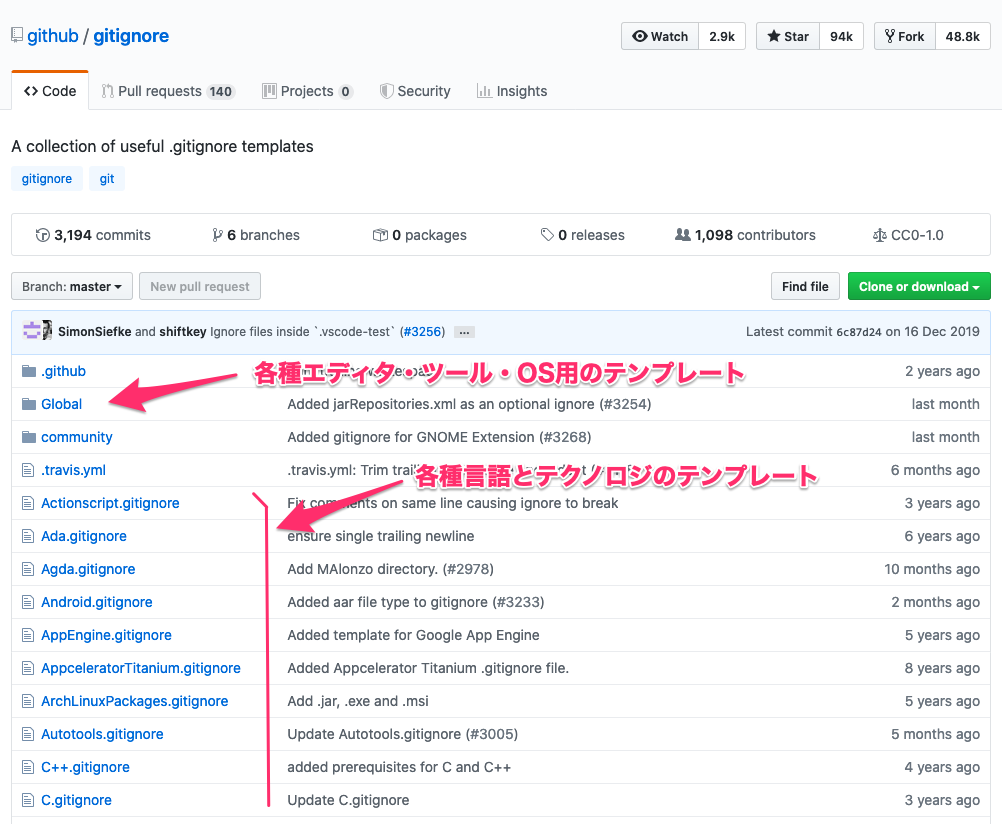The image size is (1002, 824).
Task: Click the file icon next to Actionscript.gitignore
Action: tap(28, 503)
